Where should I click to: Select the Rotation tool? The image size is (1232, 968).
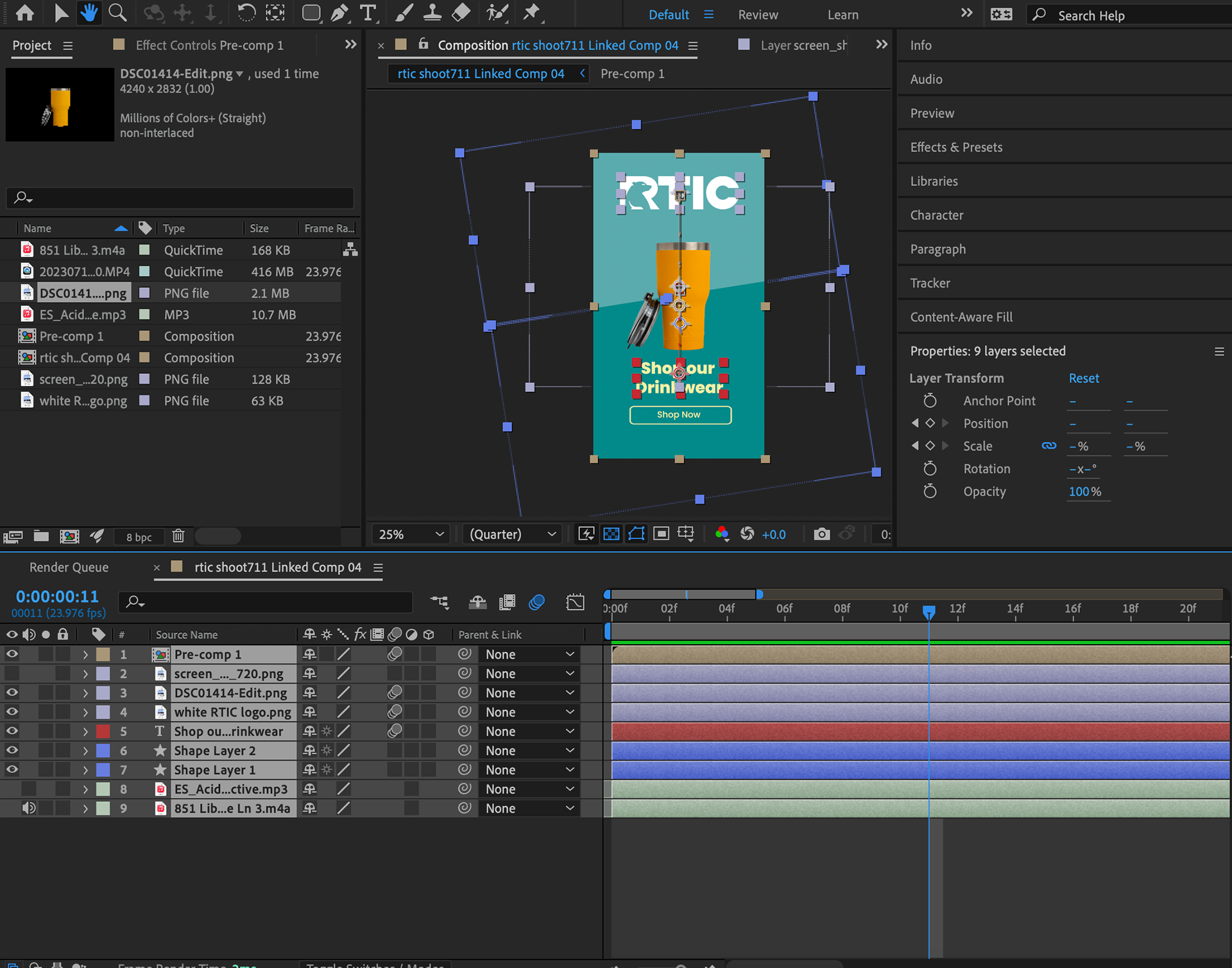click(246, 13)
